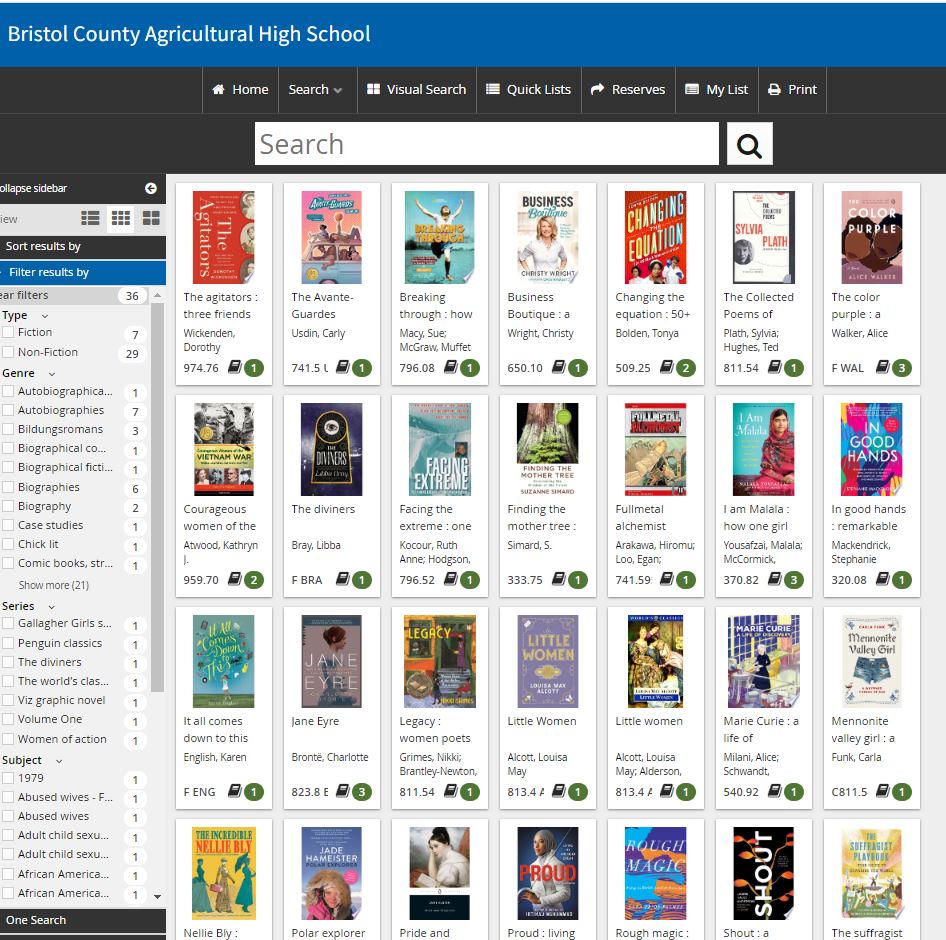Screen dimensions: 946x940
Task: Click book icon on Business Boutique card
Action: pyautogui.click(x=559, y=367)
